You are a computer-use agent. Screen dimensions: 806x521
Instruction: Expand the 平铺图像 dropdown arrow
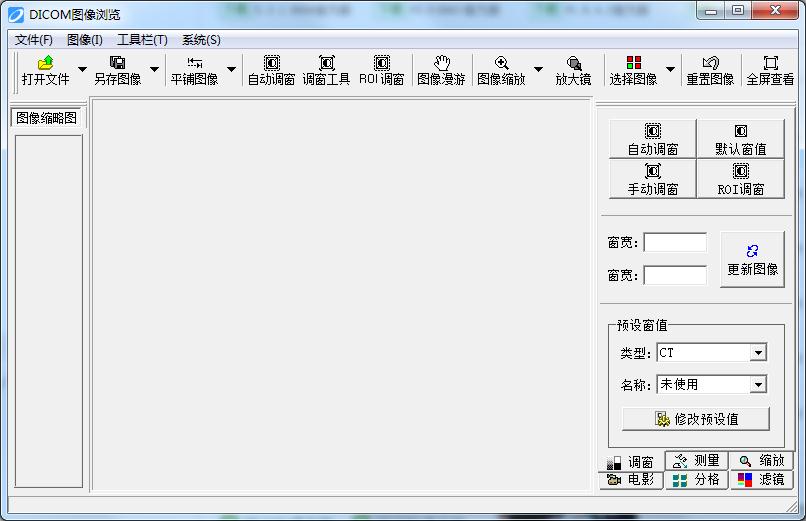(231, 69)
